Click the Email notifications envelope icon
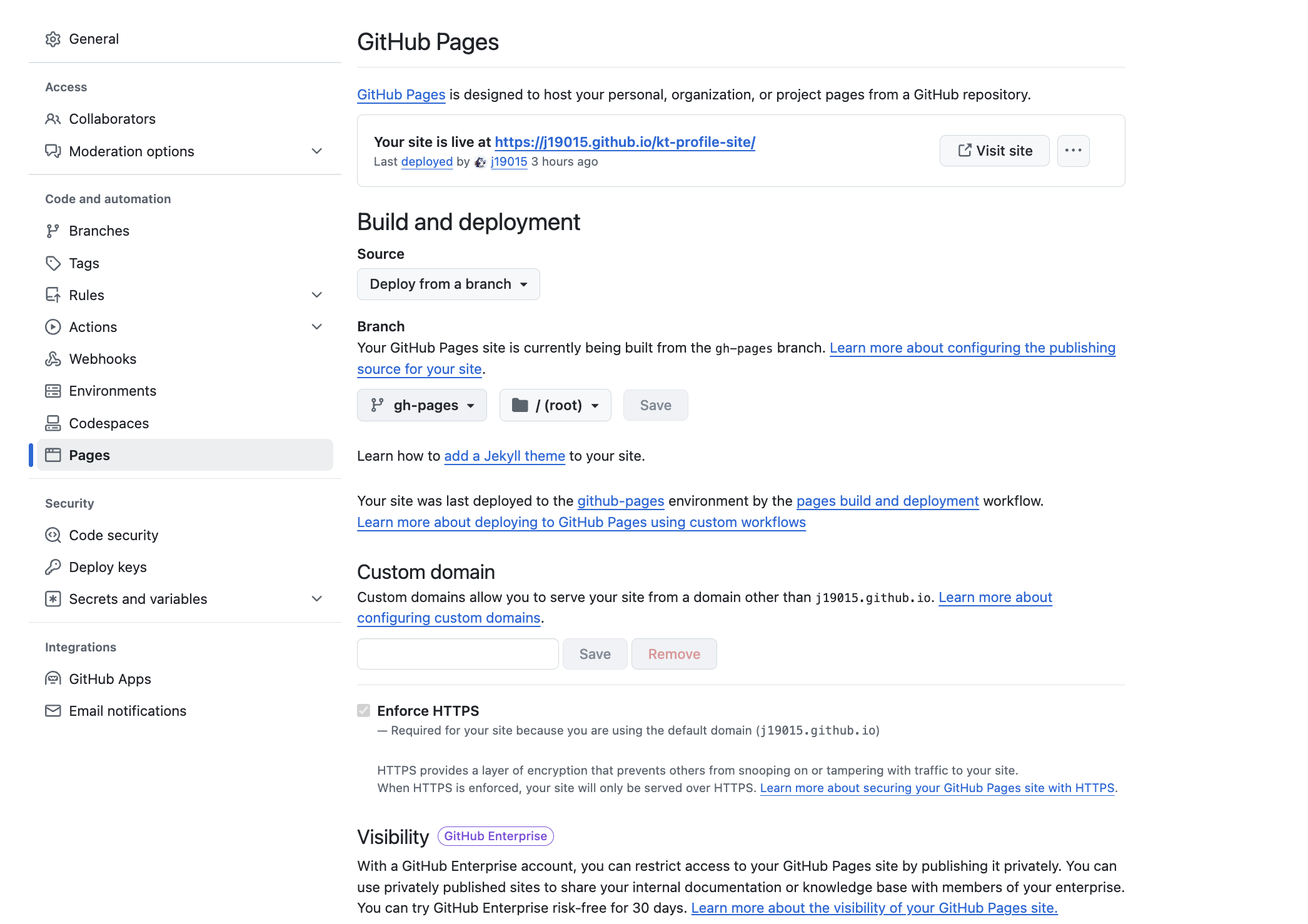Image resolution: width=1308 pixels, height=924 pixels. coord(53,711)
